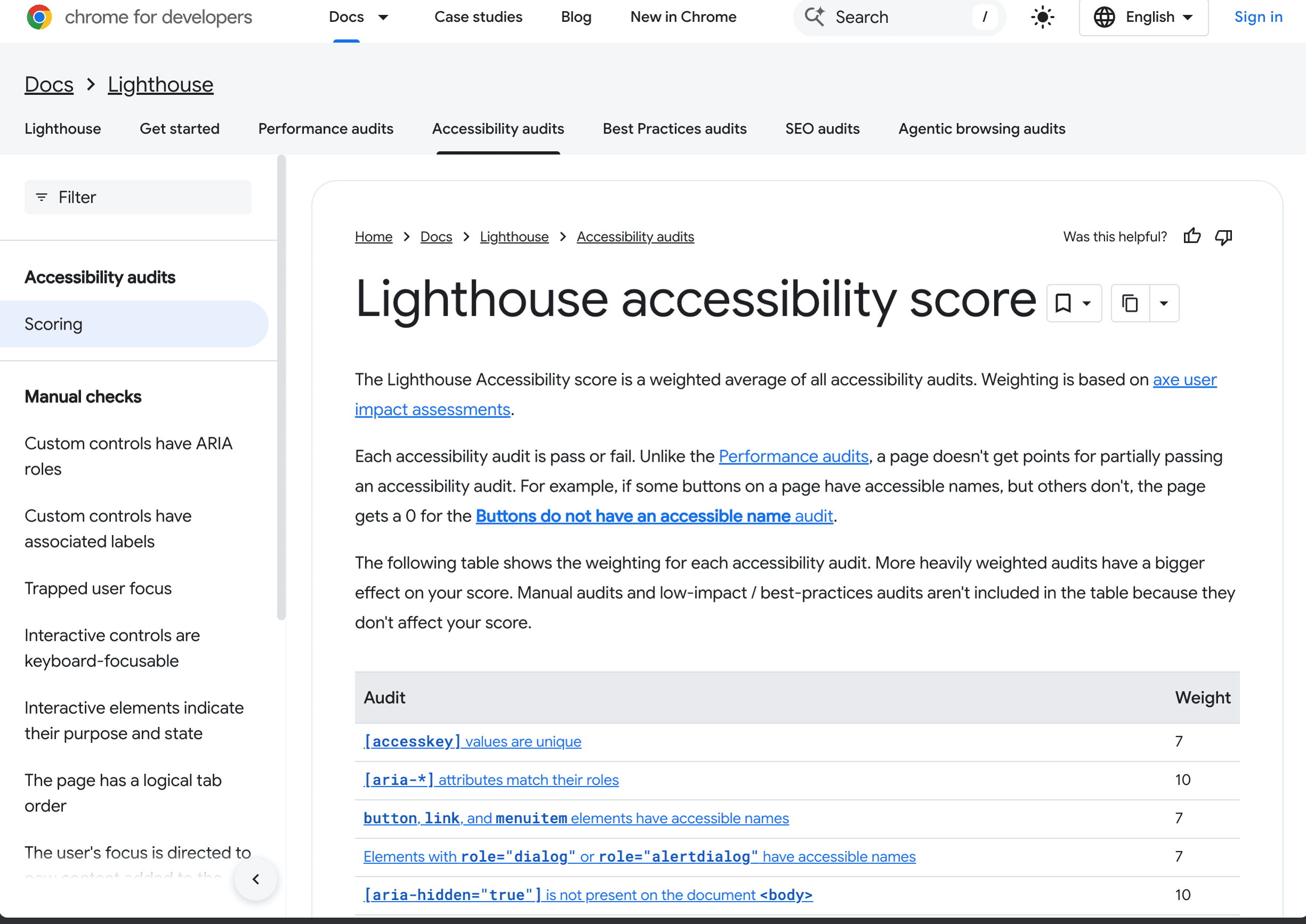This screenshot has height=924, width=1306.
Task: Click Lighthouse in the page breadcrumb
Action: 514,236
